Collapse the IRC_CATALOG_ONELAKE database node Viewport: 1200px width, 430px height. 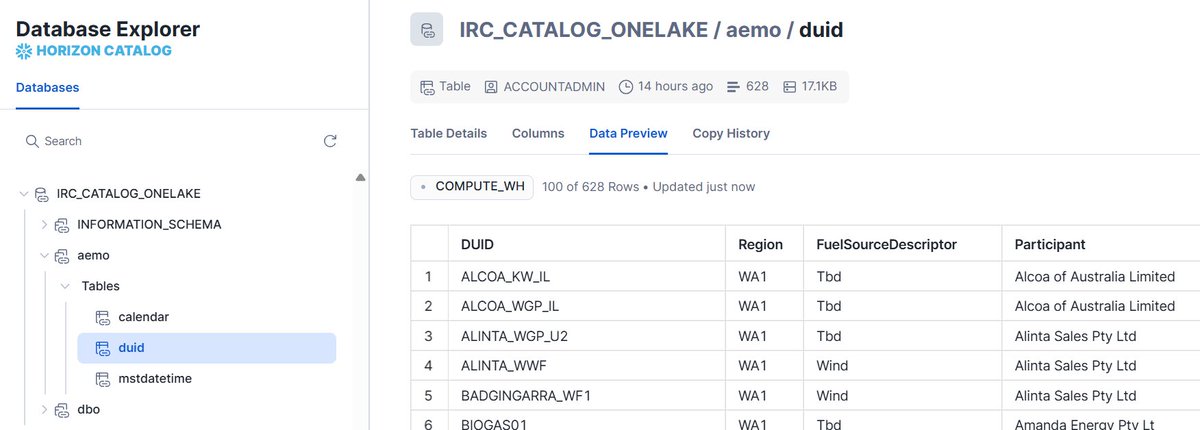tap(24, 193)
